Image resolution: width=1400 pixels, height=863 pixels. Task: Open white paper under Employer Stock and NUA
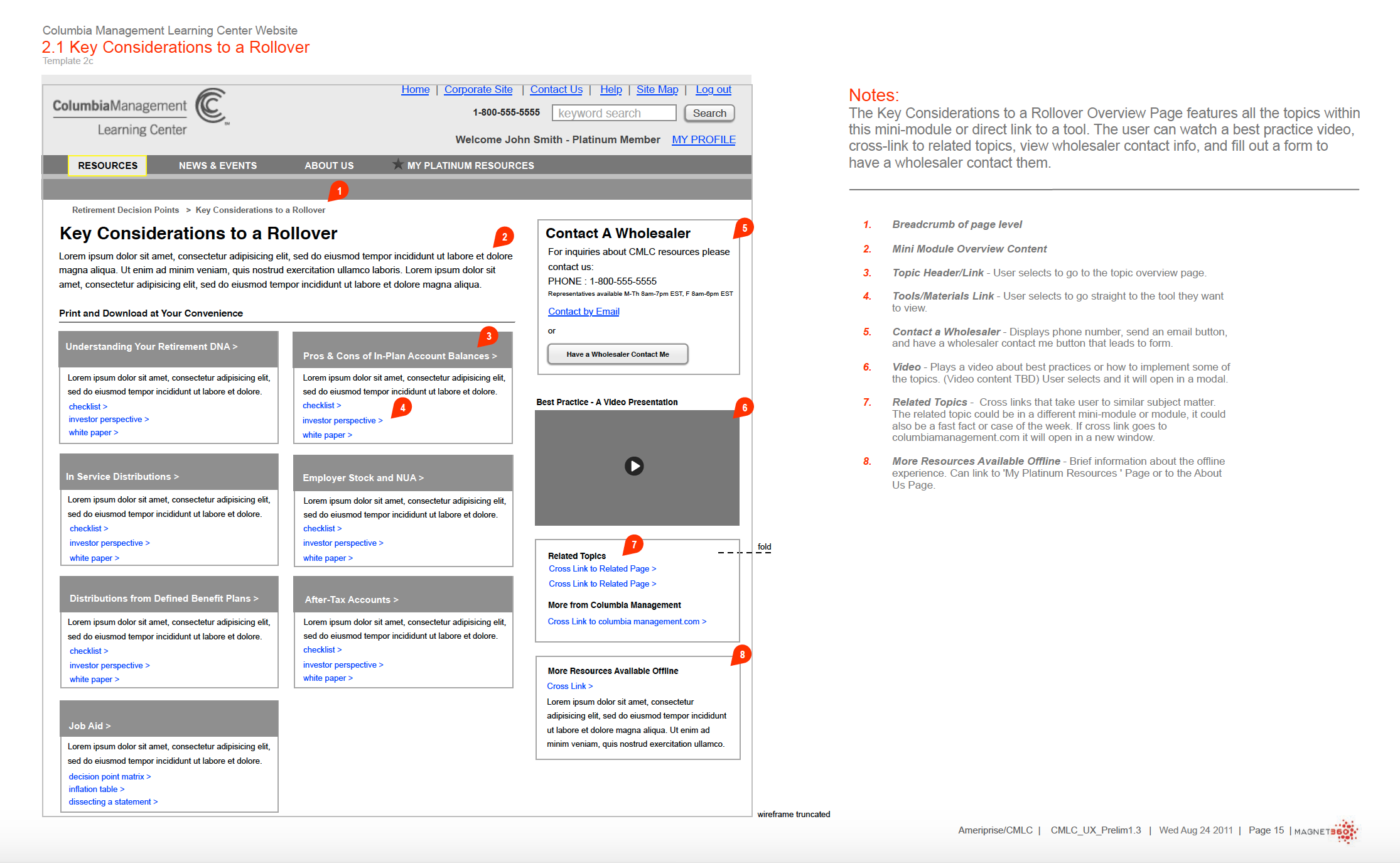328,558
